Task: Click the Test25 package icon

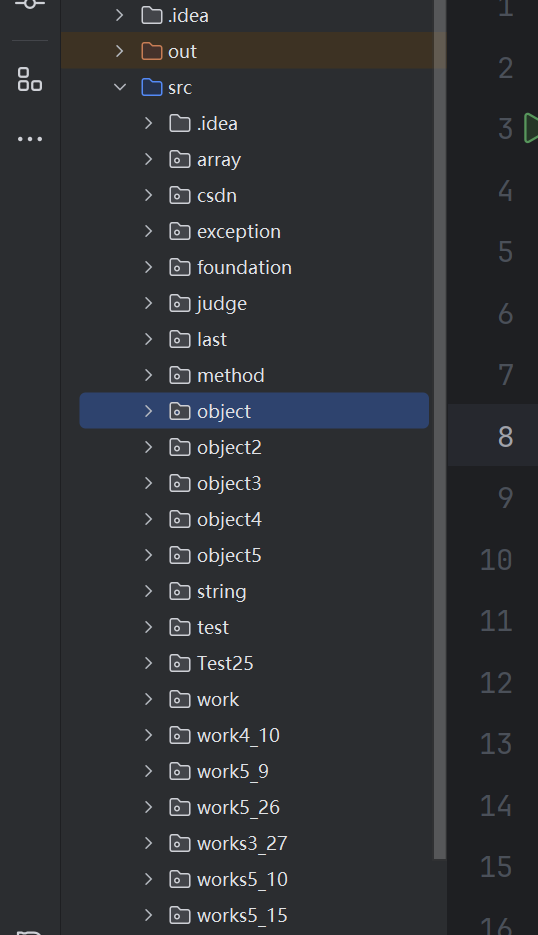Action: click(x=180, y=663)
